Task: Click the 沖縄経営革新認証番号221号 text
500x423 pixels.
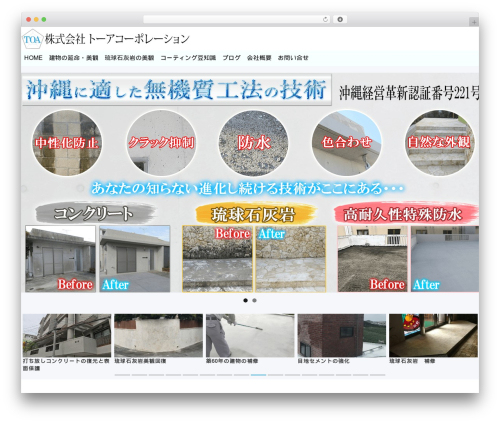Action: [409, 93]
